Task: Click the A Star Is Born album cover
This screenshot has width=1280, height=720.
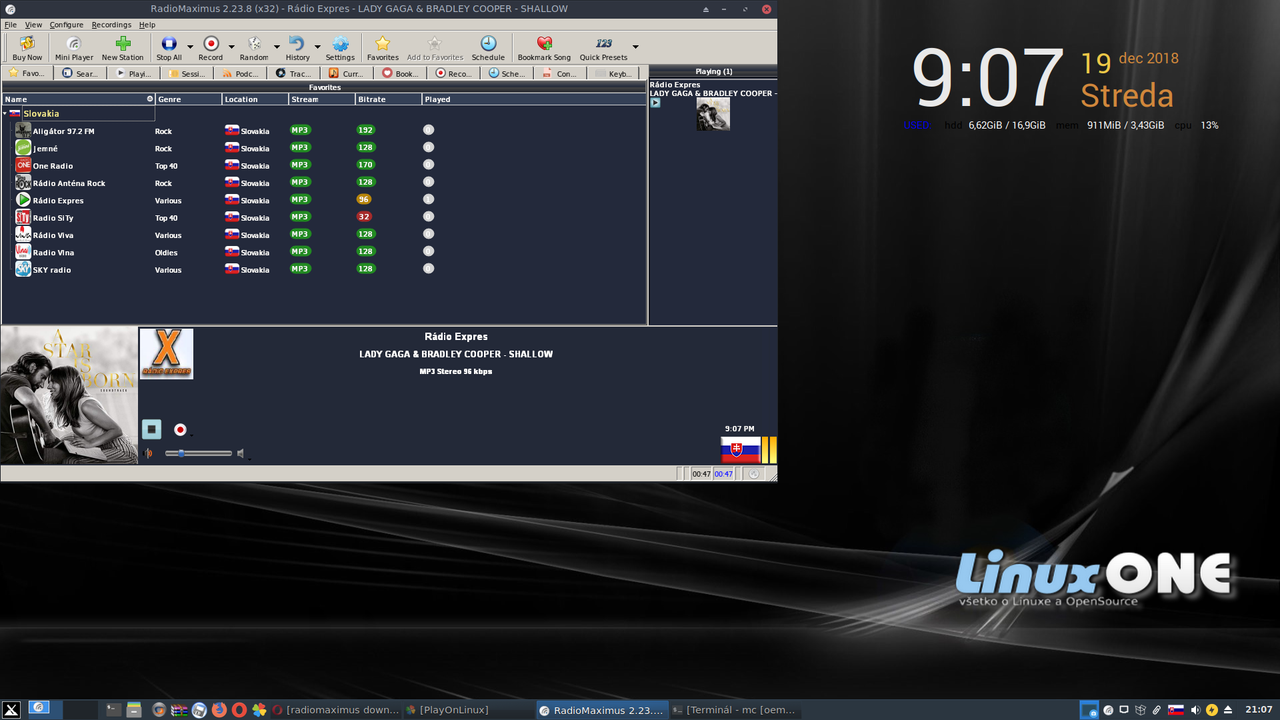Action: [x=69, y=395]
